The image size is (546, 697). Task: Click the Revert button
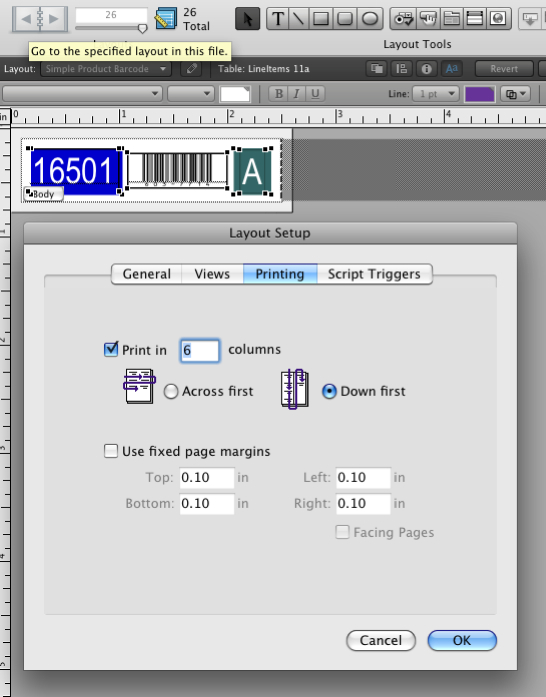pos(504,69)
